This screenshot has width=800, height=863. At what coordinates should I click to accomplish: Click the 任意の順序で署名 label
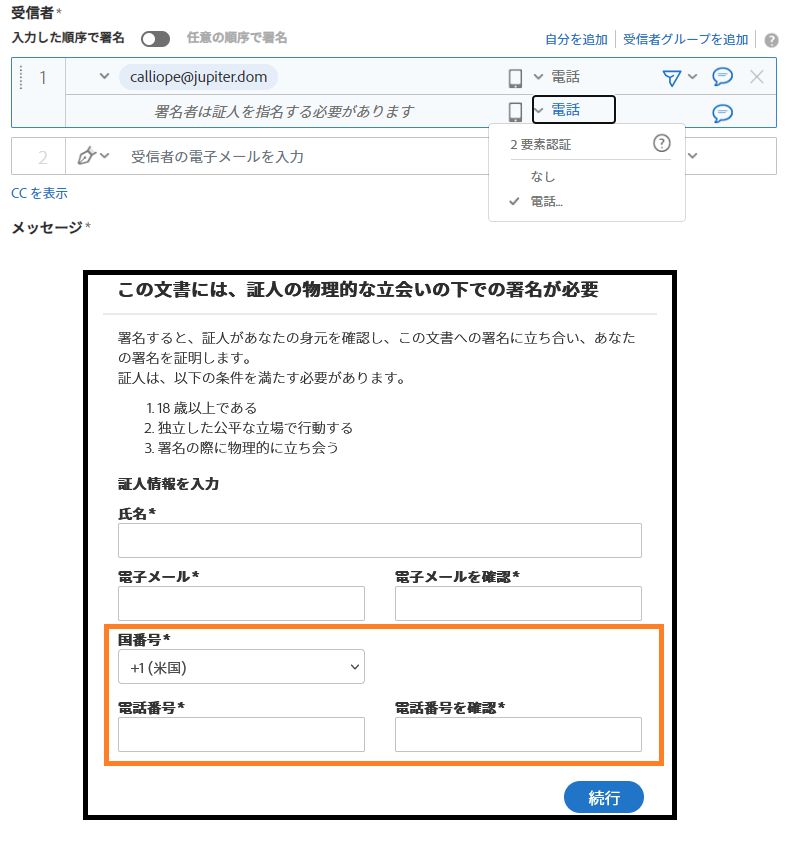click(237, 38)
